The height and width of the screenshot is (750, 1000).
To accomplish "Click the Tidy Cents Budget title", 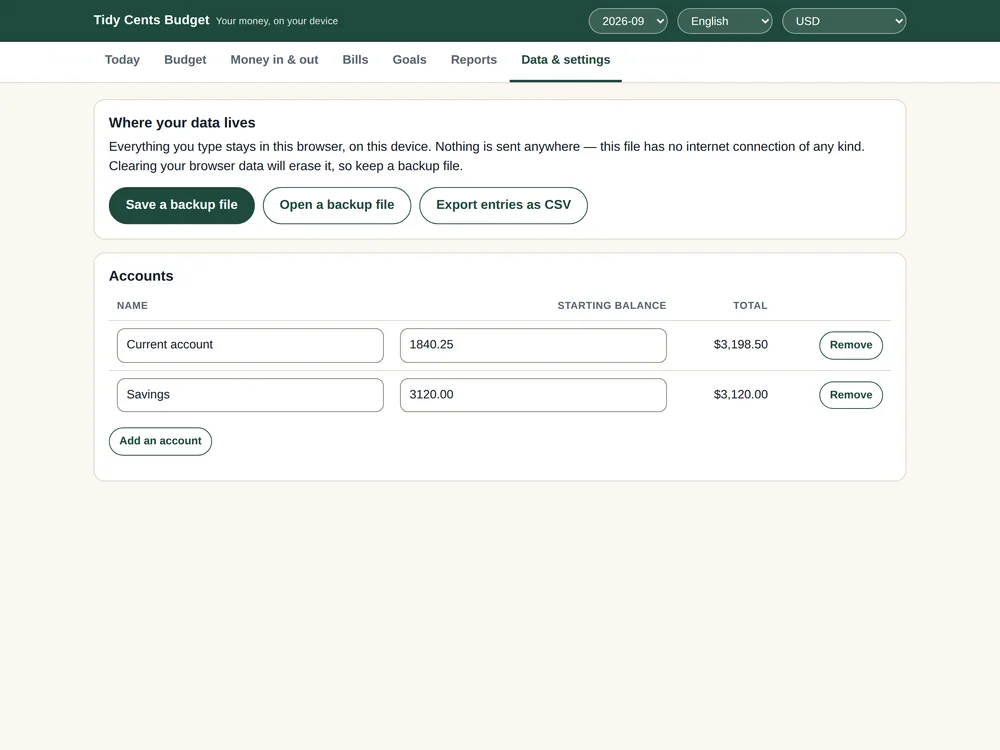I will [151, 20].
